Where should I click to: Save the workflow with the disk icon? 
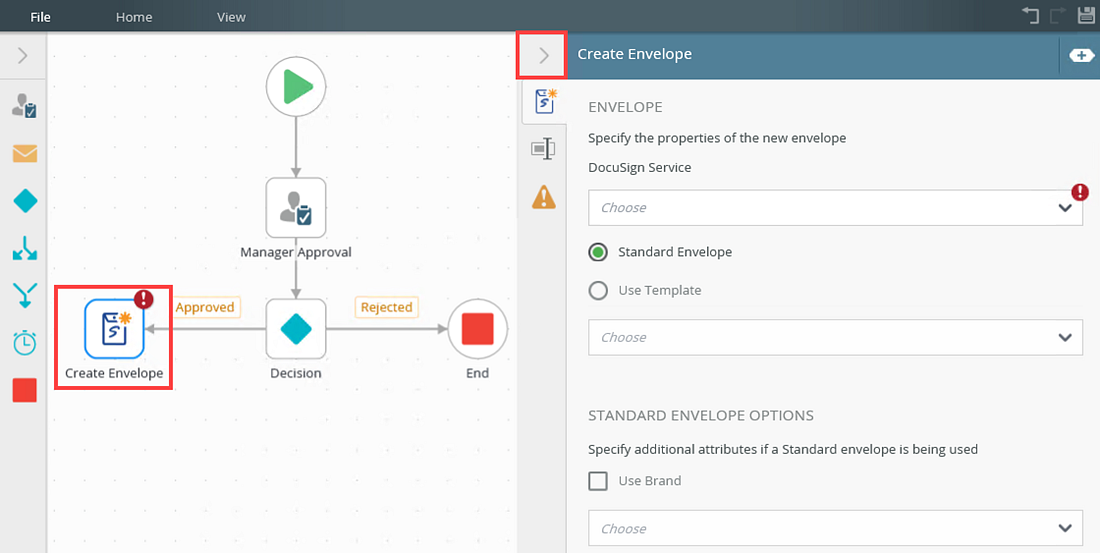(x=1087, y=15)
